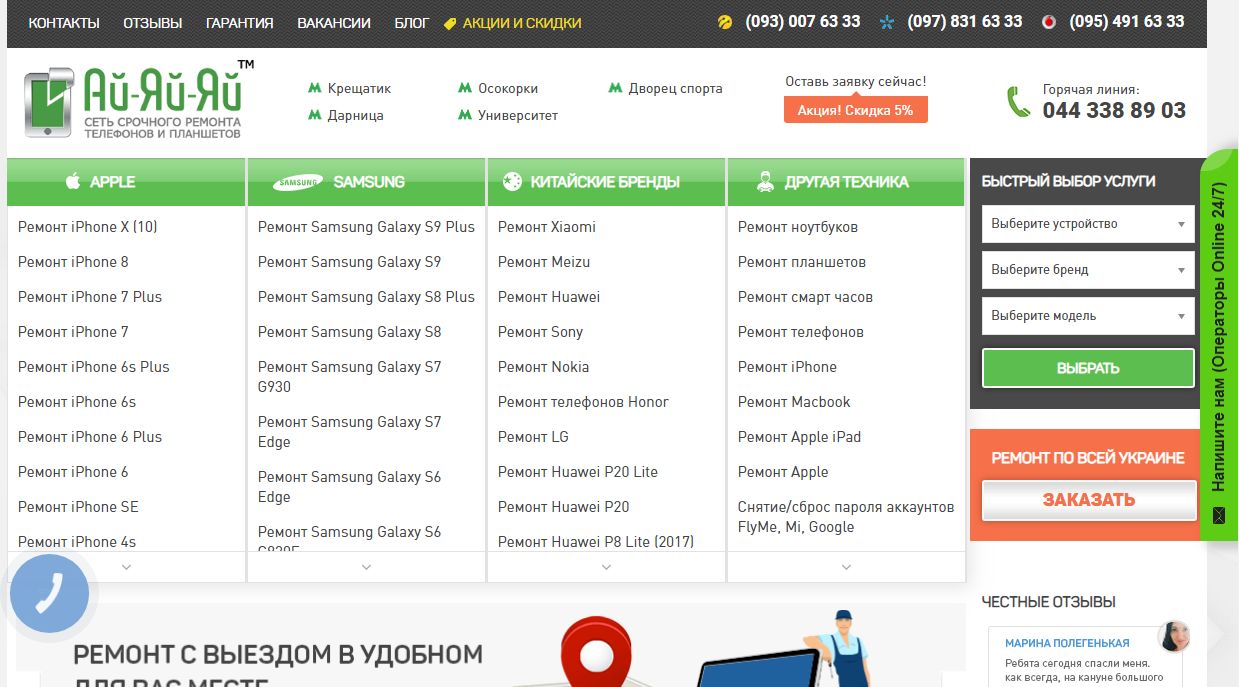Click the Apple category header

pos(126,182)
